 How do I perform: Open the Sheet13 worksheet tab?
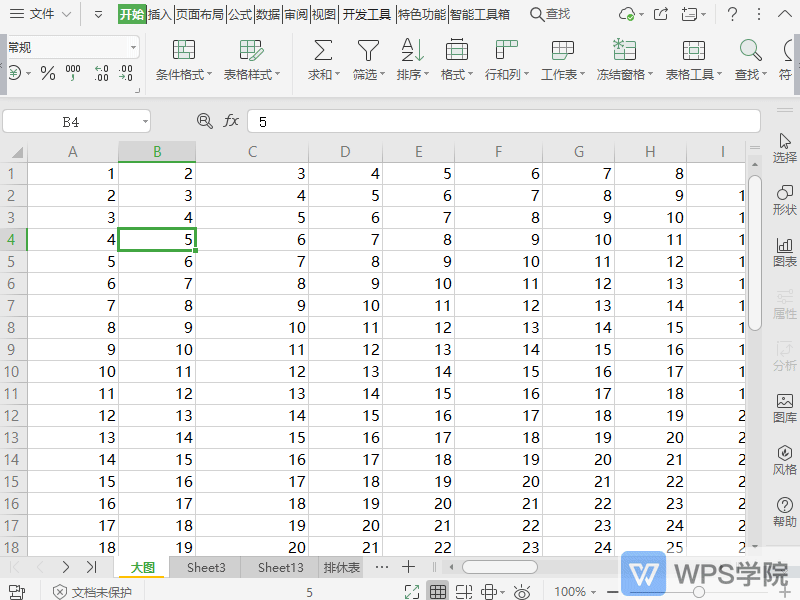(280, 567)
